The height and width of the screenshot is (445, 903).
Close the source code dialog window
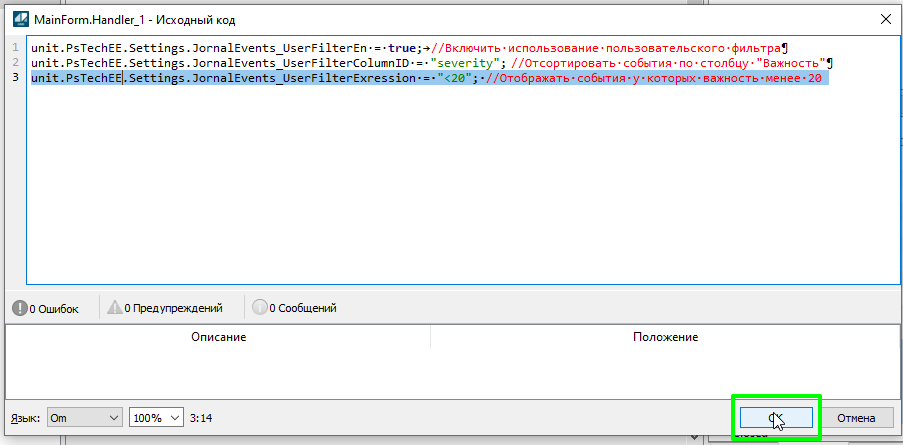coord(884,18)
